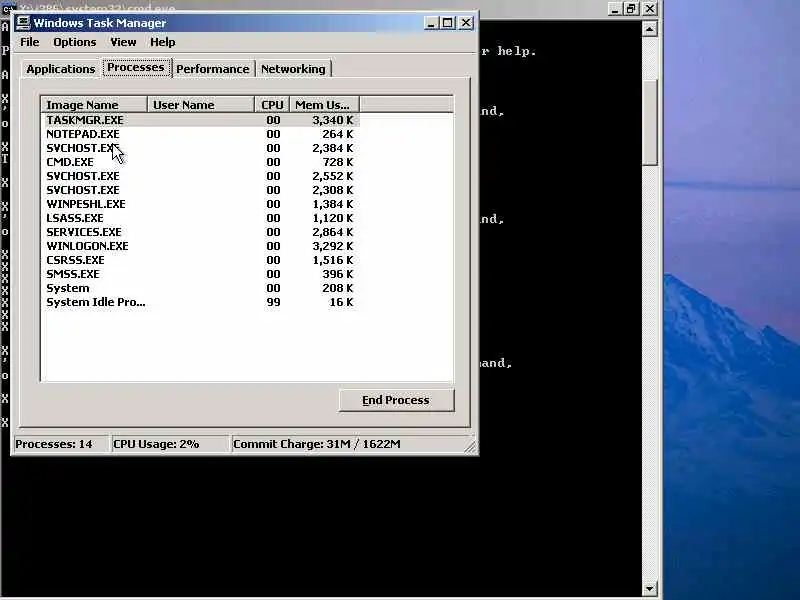This screenshot has height=600, width=800.
Task: Click the End Process button
Action: tap(396, 400)
